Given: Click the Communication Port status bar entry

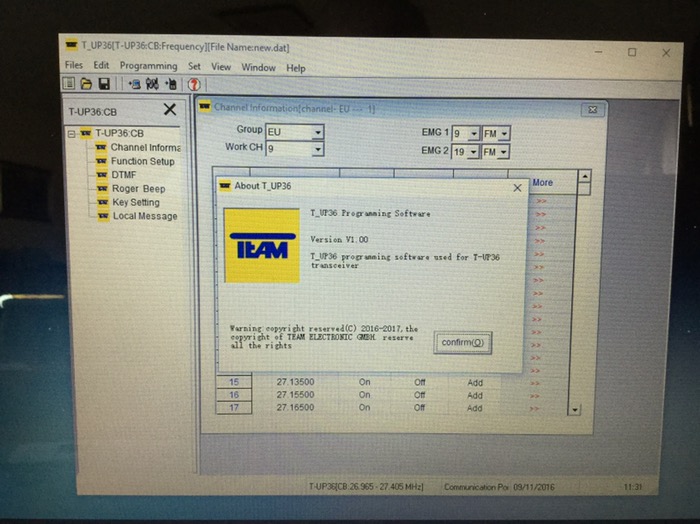Looking at the screenshot, I should click(476, 487).
